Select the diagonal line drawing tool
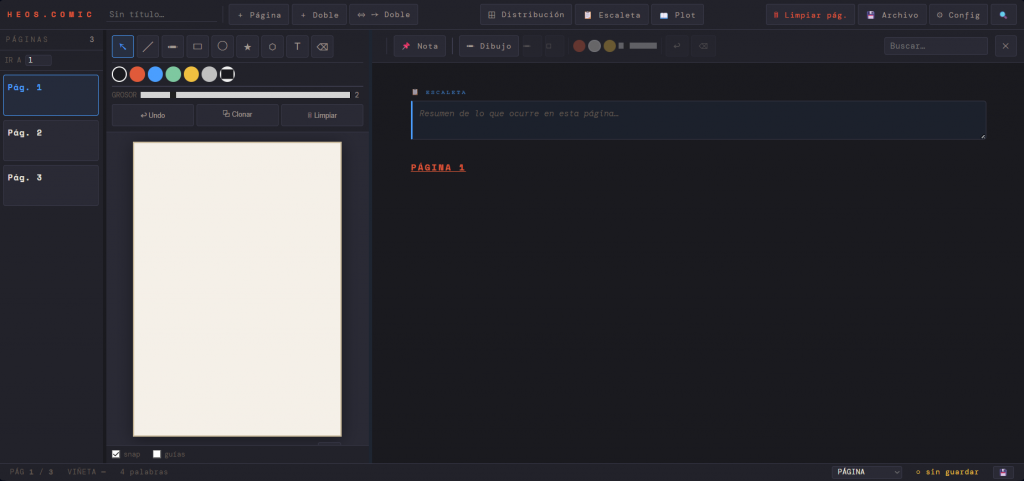 click(148, 46)
